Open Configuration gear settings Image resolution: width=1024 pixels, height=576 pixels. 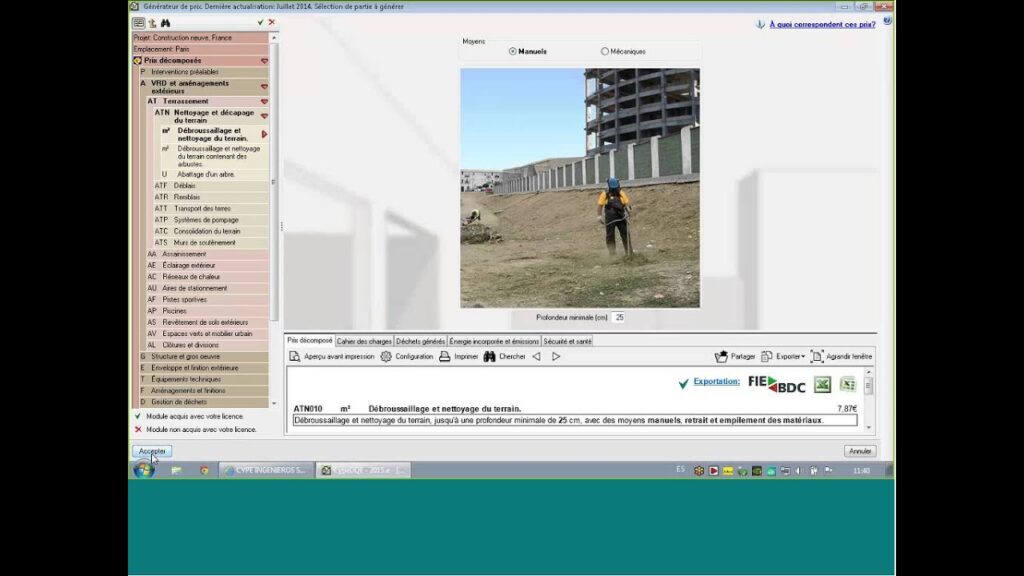(386, 356)
